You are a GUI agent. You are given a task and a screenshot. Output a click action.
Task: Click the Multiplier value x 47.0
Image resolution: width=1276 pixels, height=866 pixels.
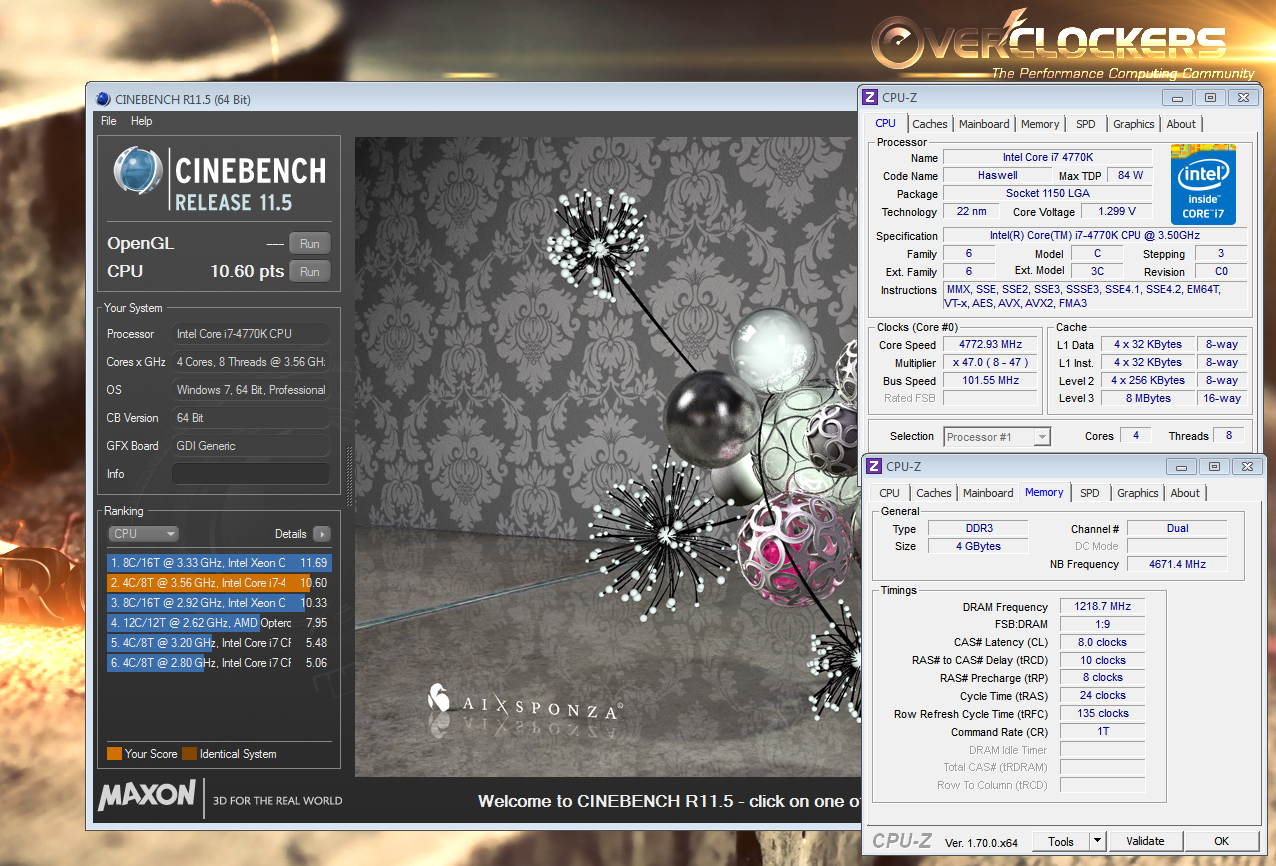(x=990, y=363)
